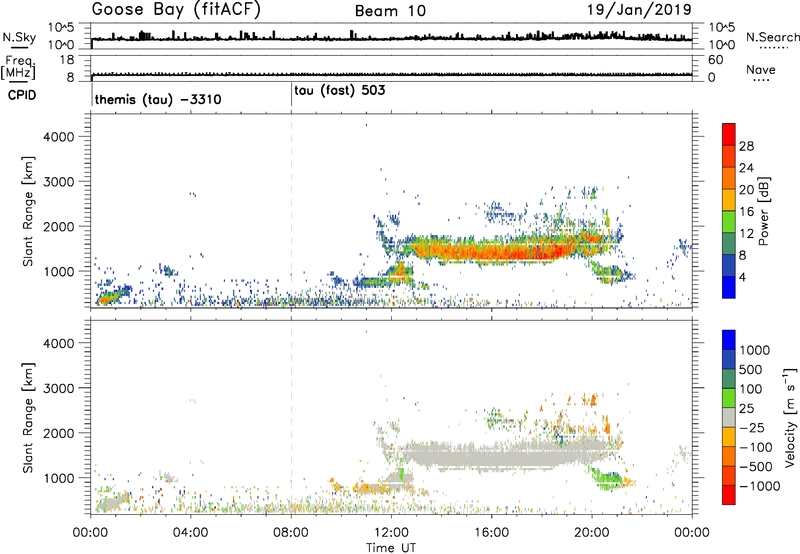Pick the red bottom Velocity colorbar segment
Image resolution: width=800 pixels, height=554 pixels.
click(729, 495)
